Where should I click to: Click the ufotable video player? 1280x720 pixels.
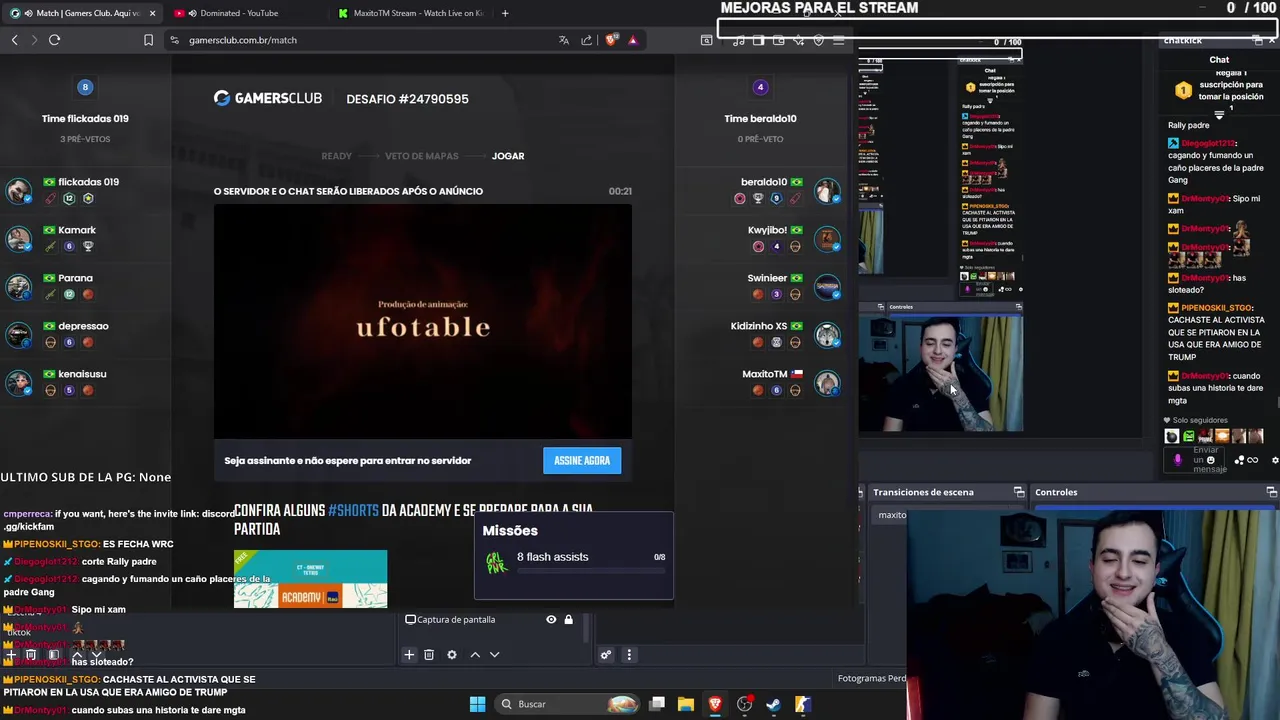click(422, 322)
